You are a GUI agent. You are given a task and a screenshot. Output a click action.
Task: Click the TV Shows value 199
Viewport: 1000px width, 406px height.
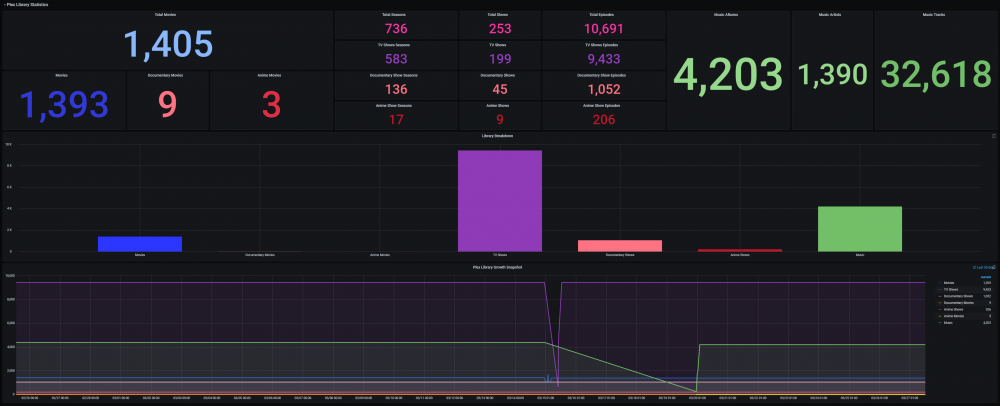(x=500, y=59)
